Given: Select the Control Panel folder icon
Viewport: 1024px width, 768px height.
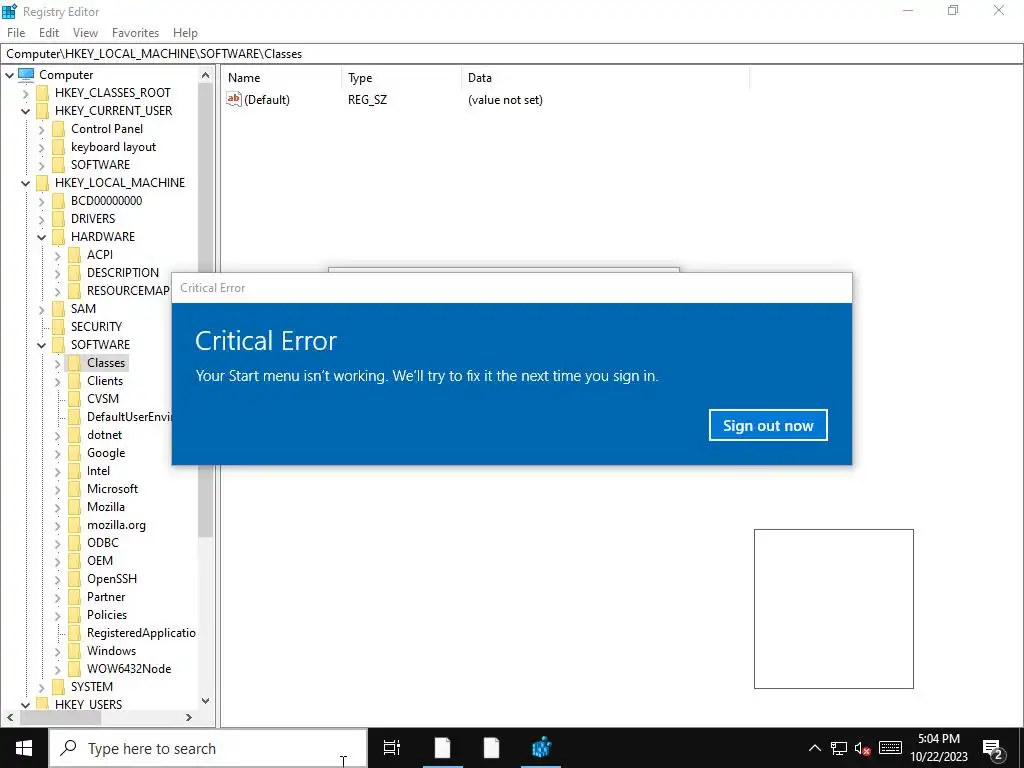Looking at the screenshot, I should point(59,129).
